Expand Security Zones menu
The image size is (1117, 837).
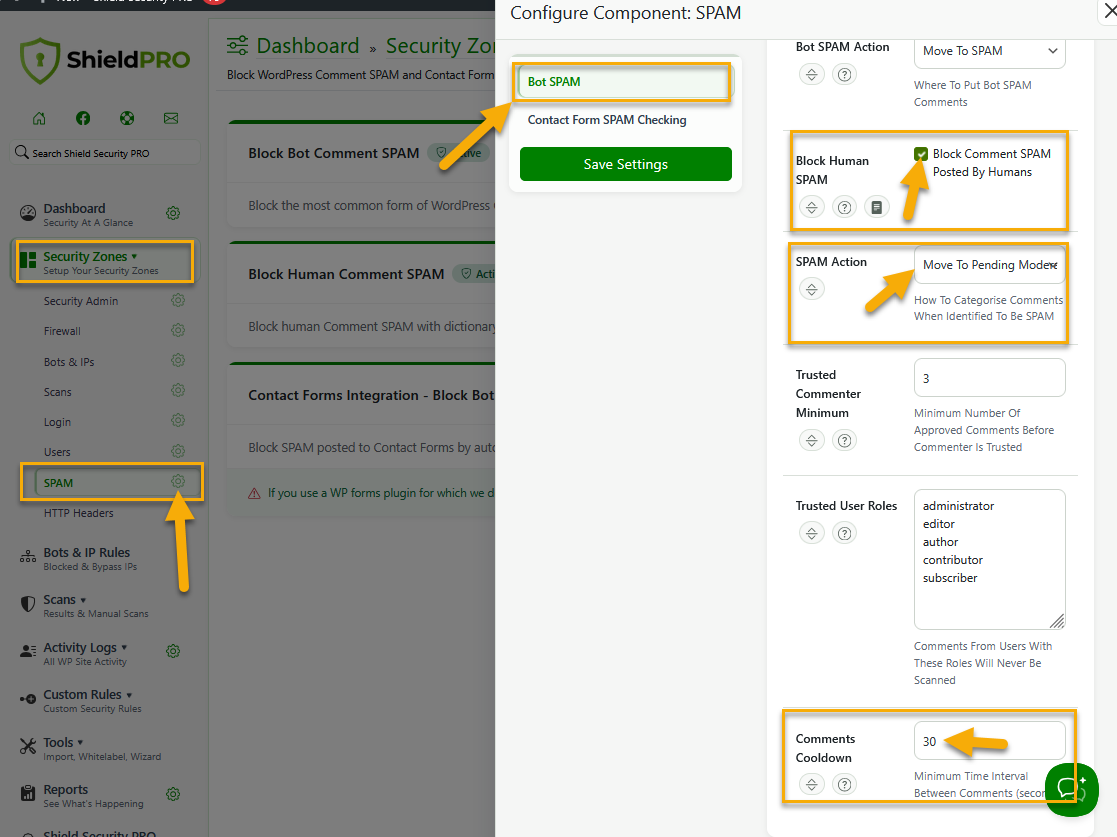pyautogui.click(x=105, y=261)
